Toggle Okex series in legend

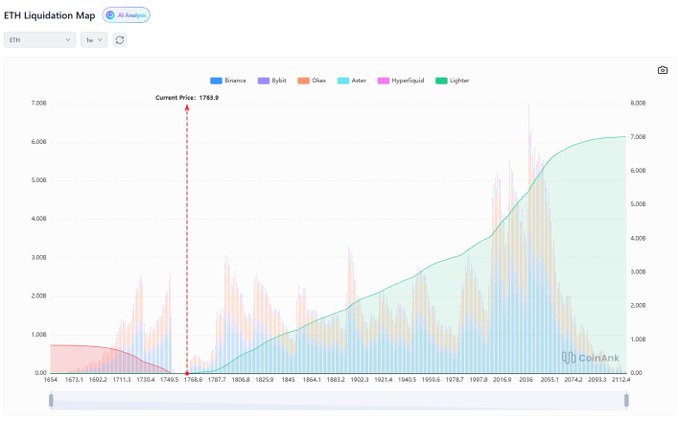pos(312,81)
